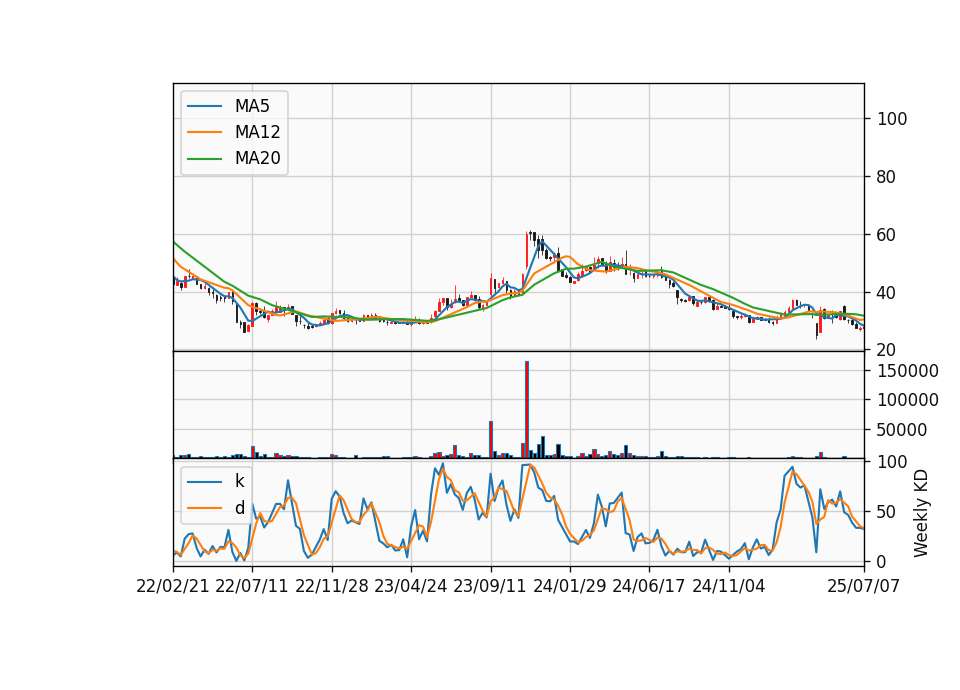The height and width of the screenshot is (690, 960).
Task: Click the 24/01/29 date label
Action: (x=569, y=586)
